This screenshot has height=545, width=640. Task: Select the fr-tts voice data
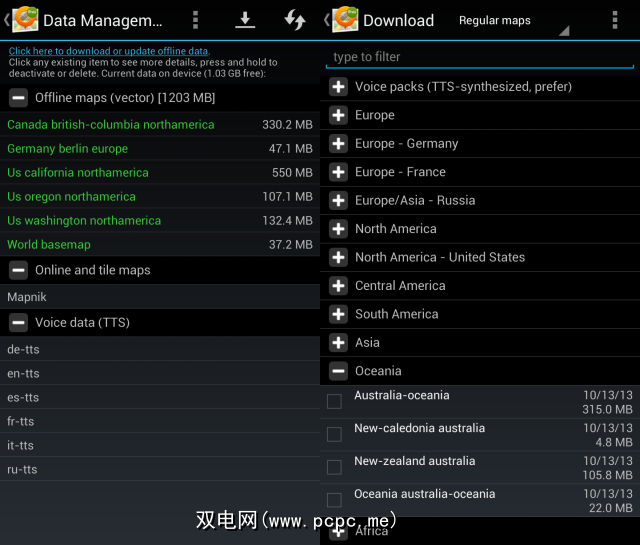[x=160, y=422]
